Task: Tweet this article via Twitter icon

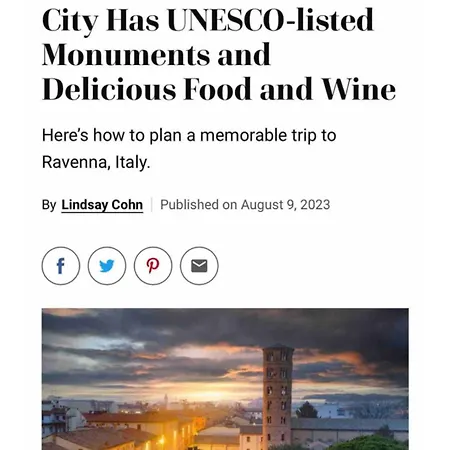Action: point(107,266)
